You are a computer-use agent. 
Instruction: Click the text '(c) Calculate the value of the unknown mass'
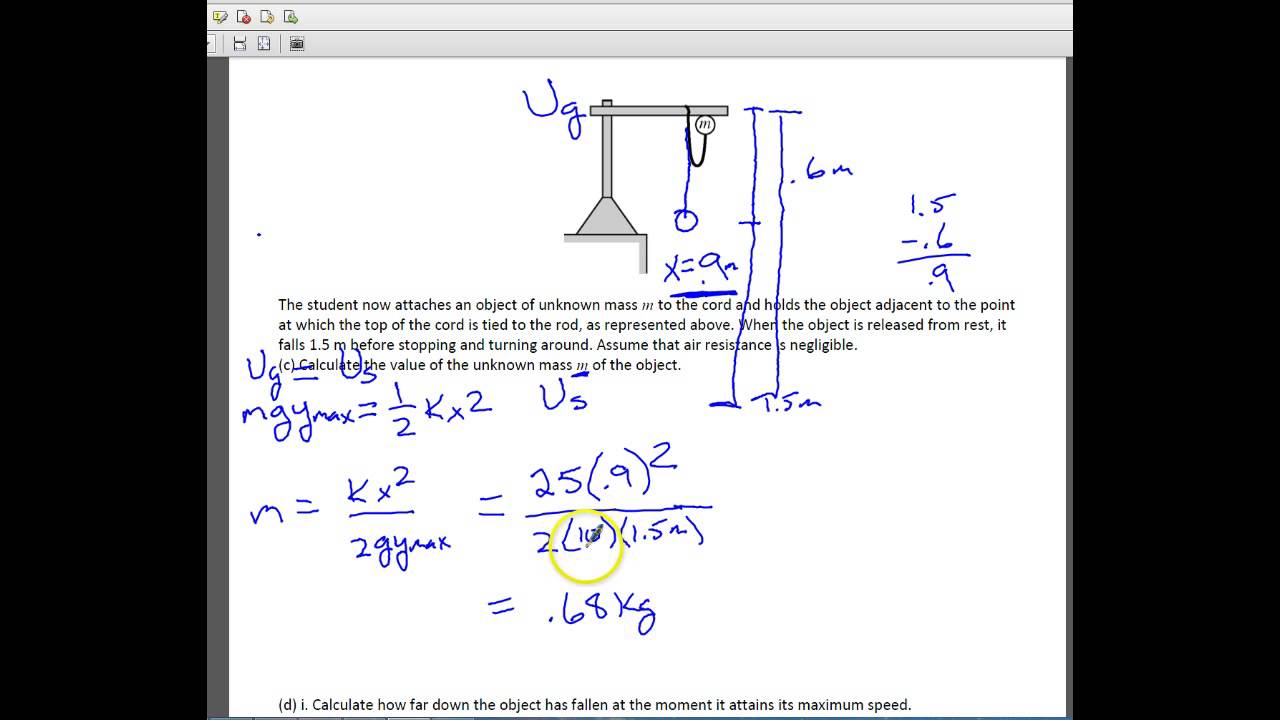click(x=426, y=365)
